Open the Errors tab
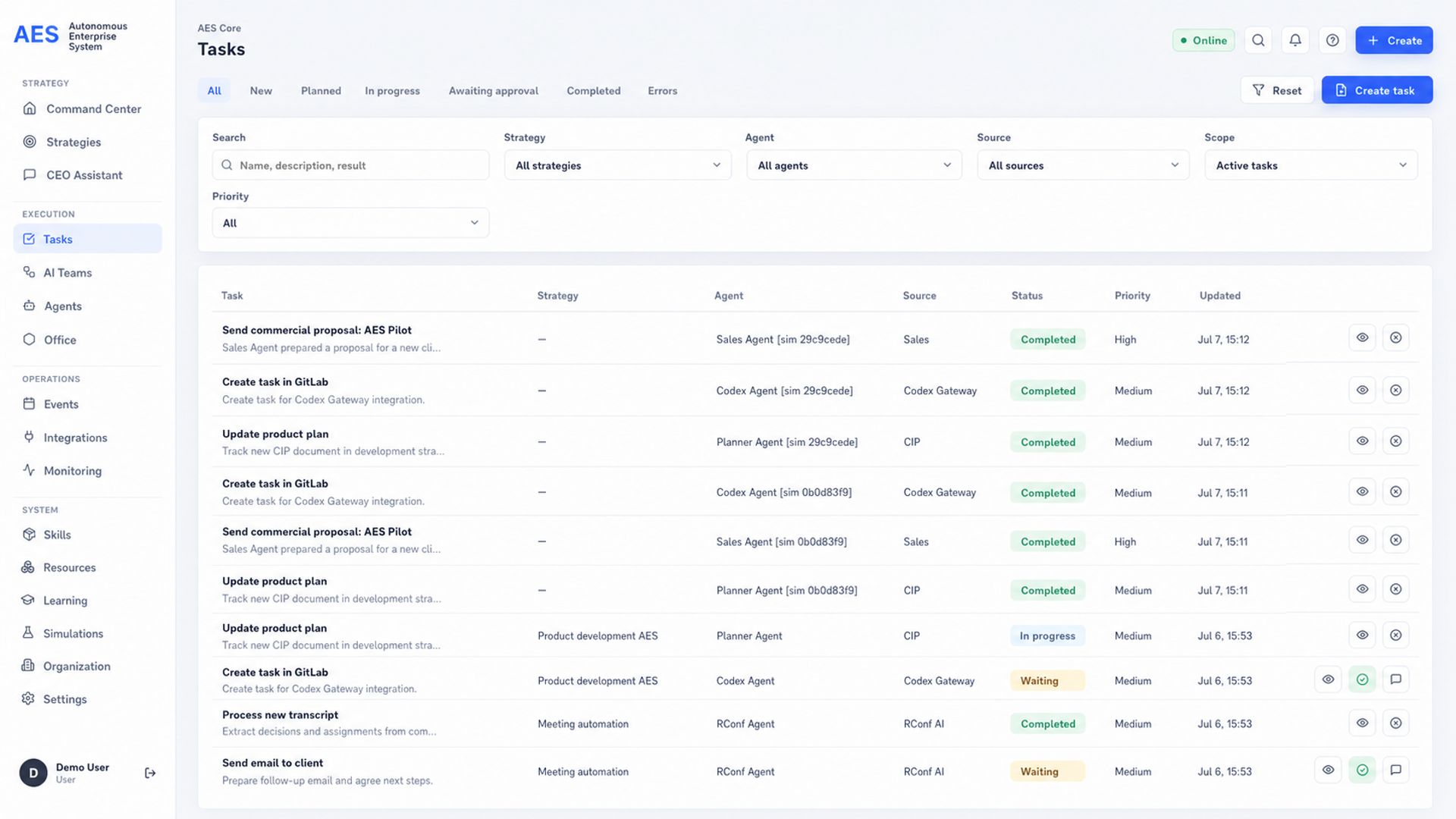This screenshot has width=1456, height=819. 663,90
